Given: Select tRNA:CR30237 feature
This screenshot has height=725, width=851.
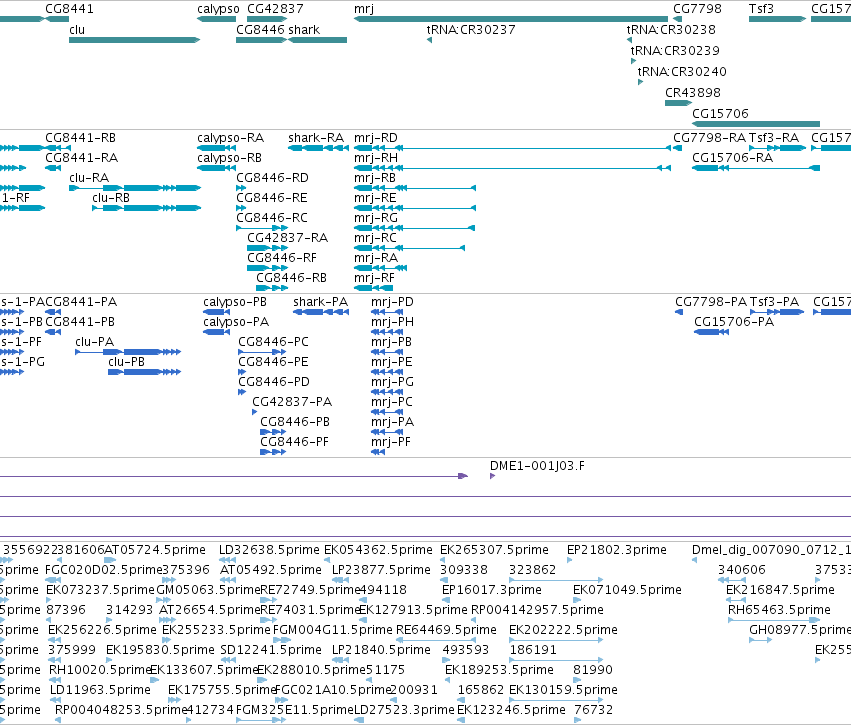Looking at the screenshot, I should pos(429,40).
